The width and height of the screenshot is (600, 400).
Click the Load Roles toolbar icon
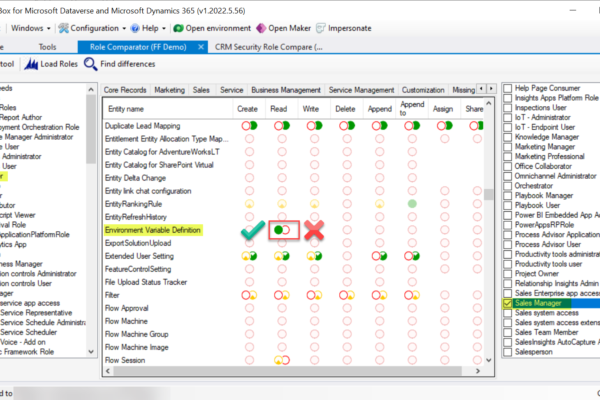click(31, 65)
